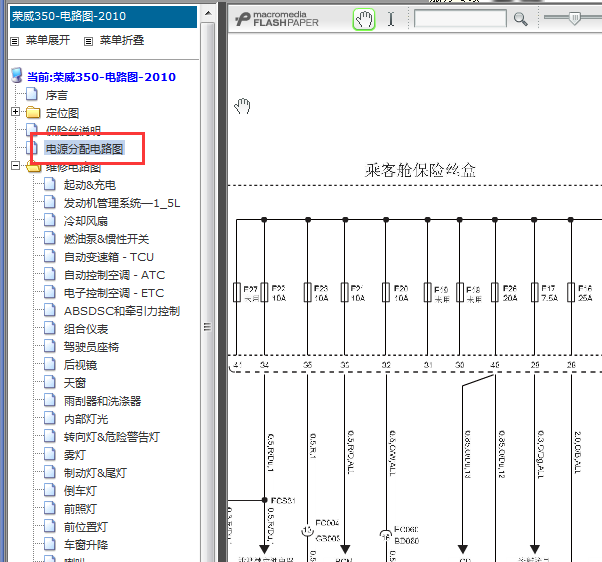Open 燃油泵&惯性开关 diagram
The image size is (602, 562).
point(106,239)
